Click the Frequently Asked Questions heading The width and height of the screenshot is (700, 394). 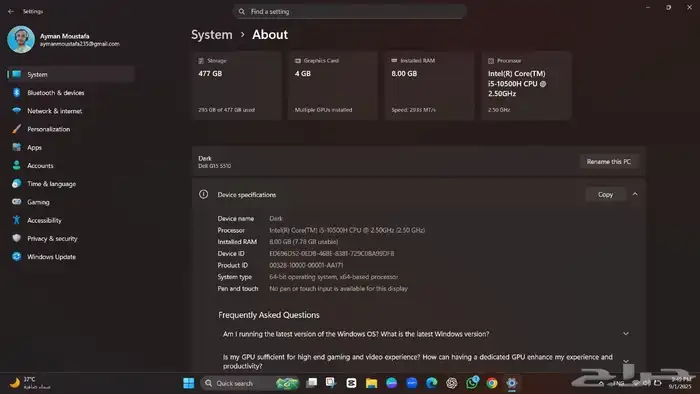tap(269, 315)
